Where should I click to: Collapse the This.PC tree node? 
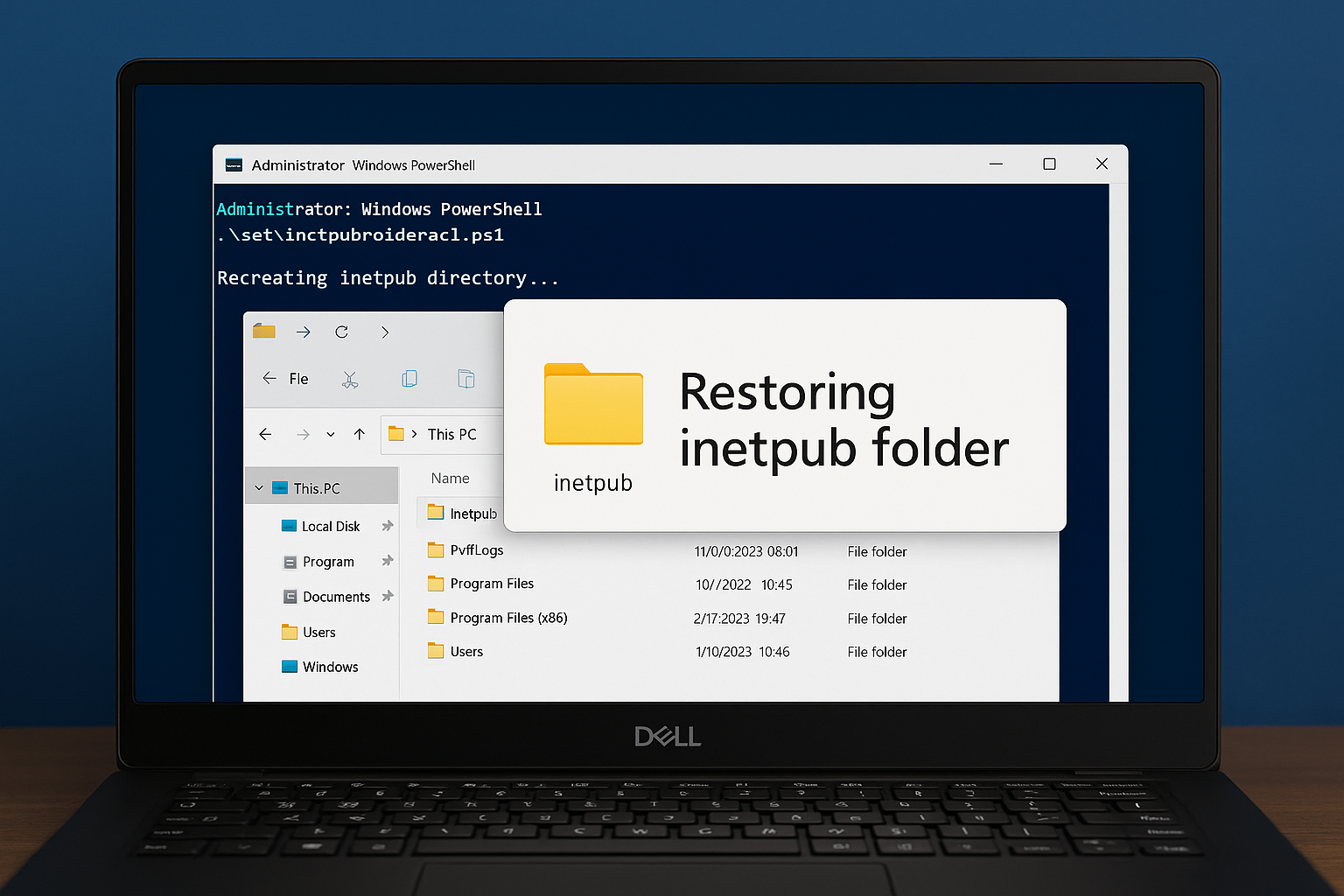pyautogui.click(x=259, y=487)
